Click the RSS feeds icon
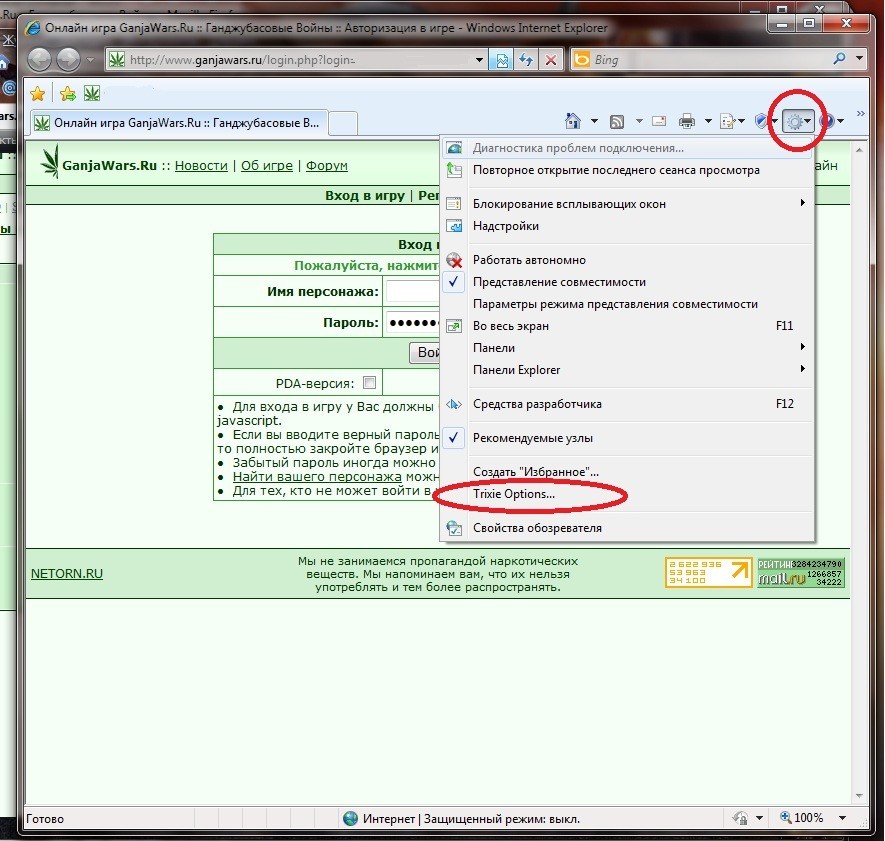885x841 pixels. (617, 121)
